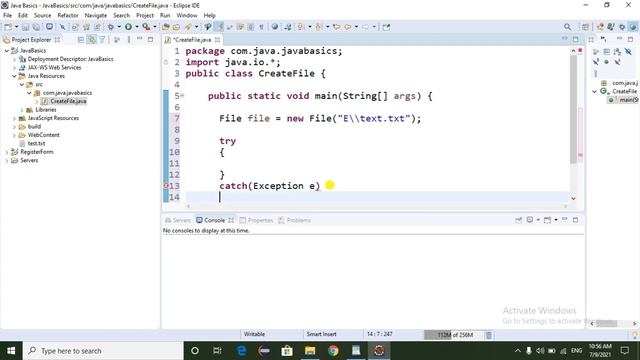Screen dimensions: 640x360
Task: Expand the WebContent folder
Action: tap(14, 135)
